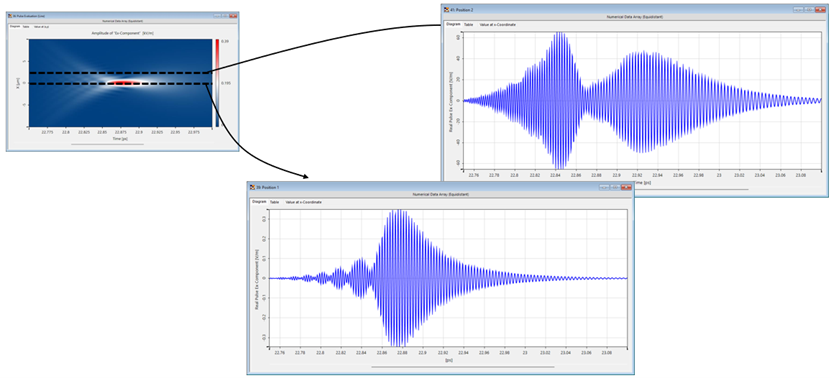This screenshot has height=378, width=831.
Task: Click the red peak in the amplitude heatmap
Action: (x=122, y=83)
